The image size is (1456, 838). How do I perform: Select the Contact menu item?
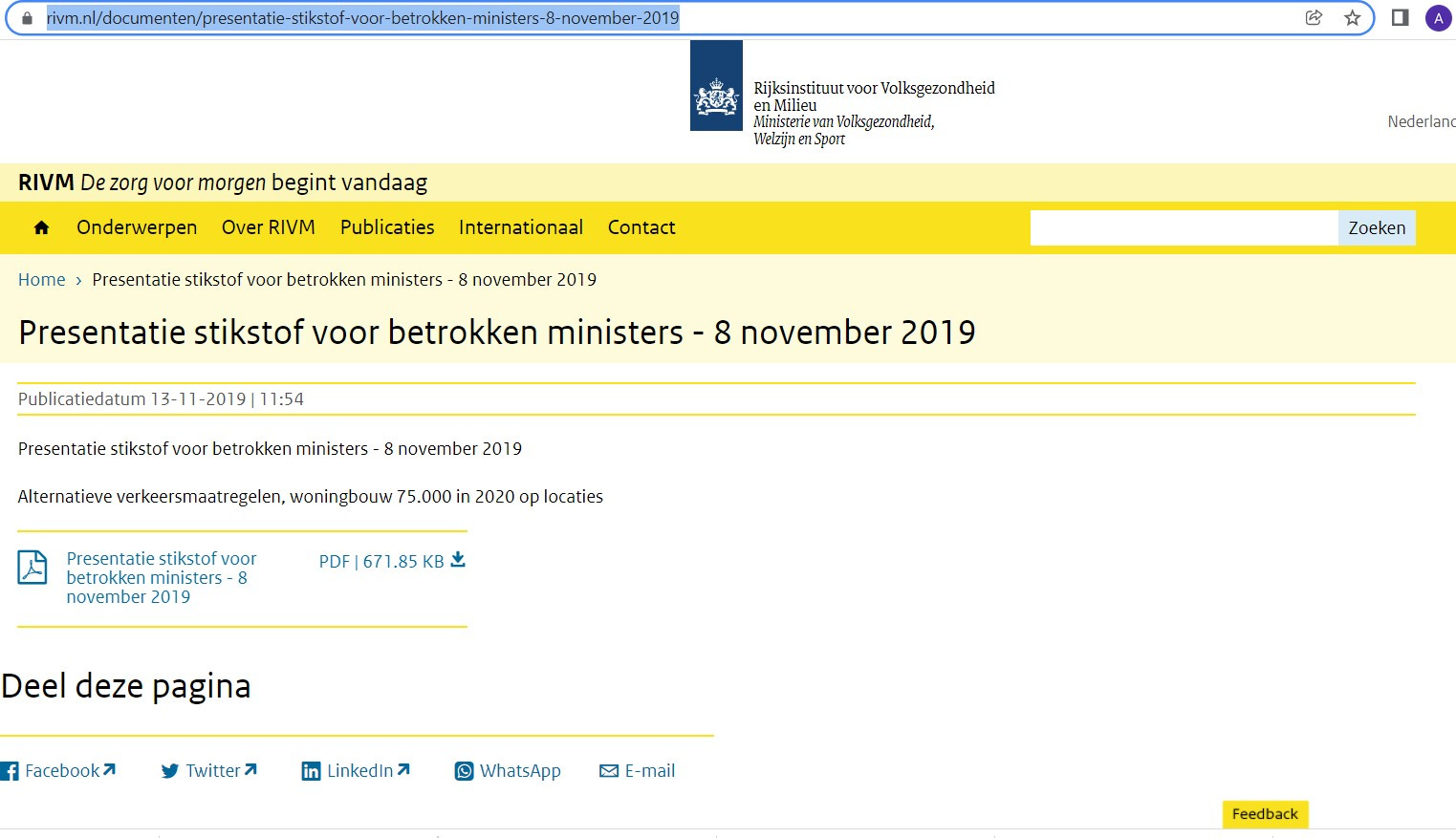[641, 227]
